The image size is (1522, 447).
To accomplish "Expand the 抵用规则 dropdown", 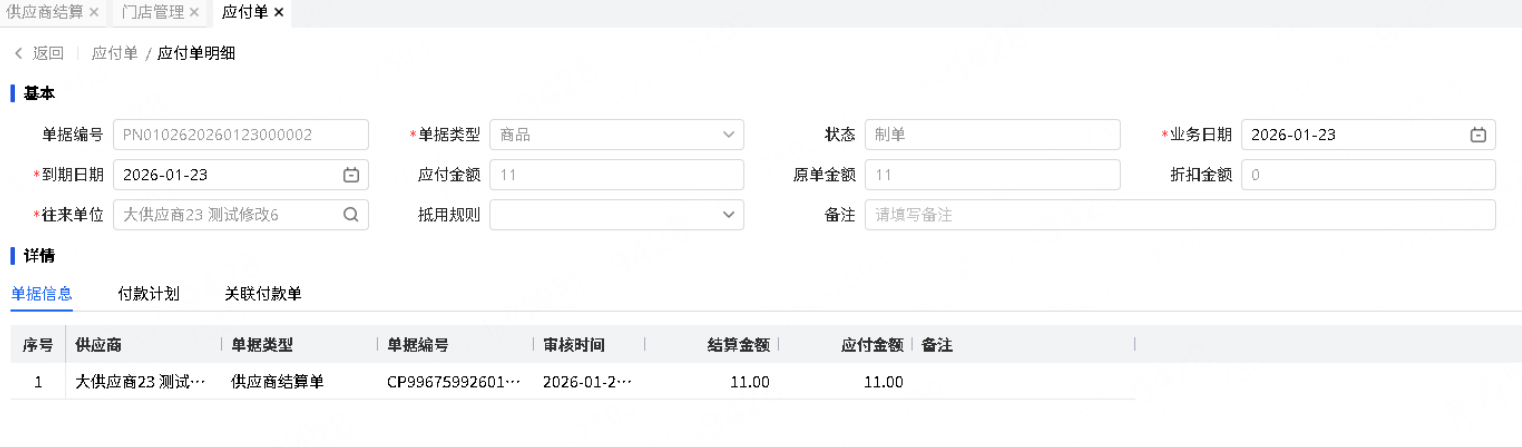I will click(x=727, y=214).
